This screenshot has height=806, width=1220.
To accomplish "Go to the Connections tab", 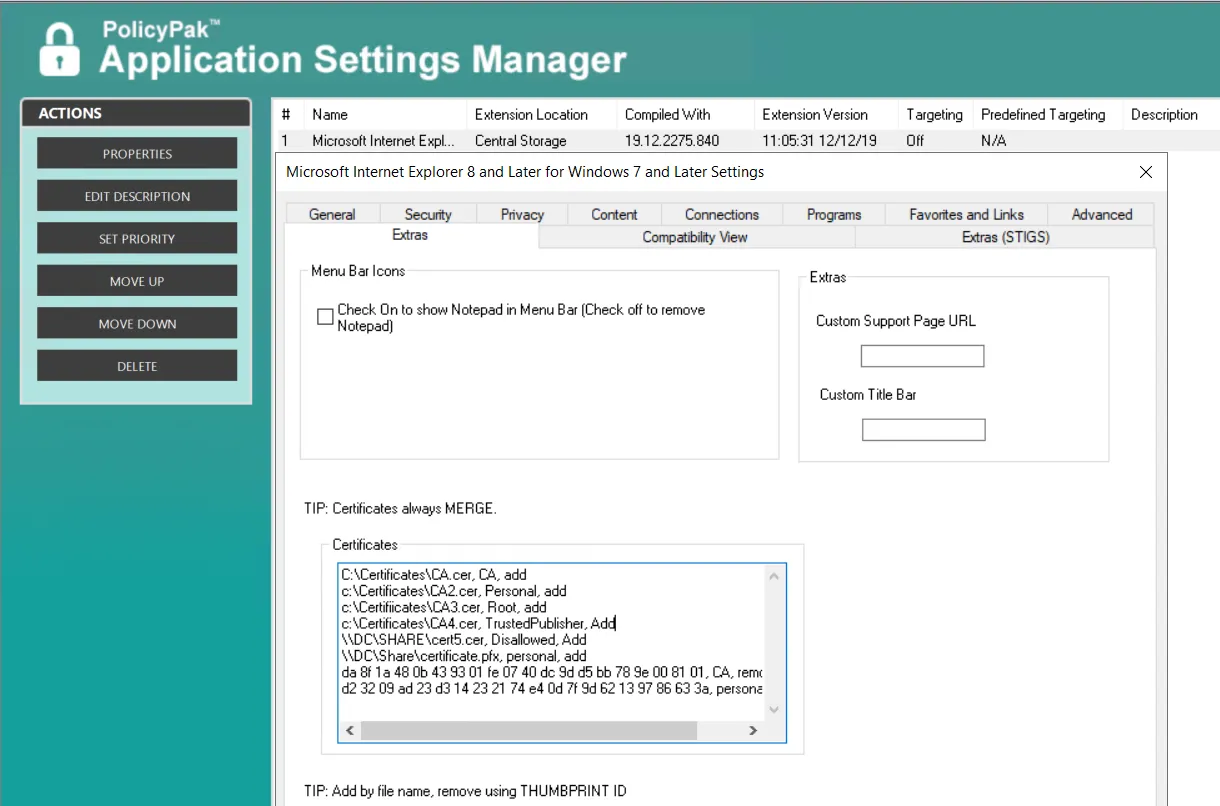I will [x=722, y=214].
